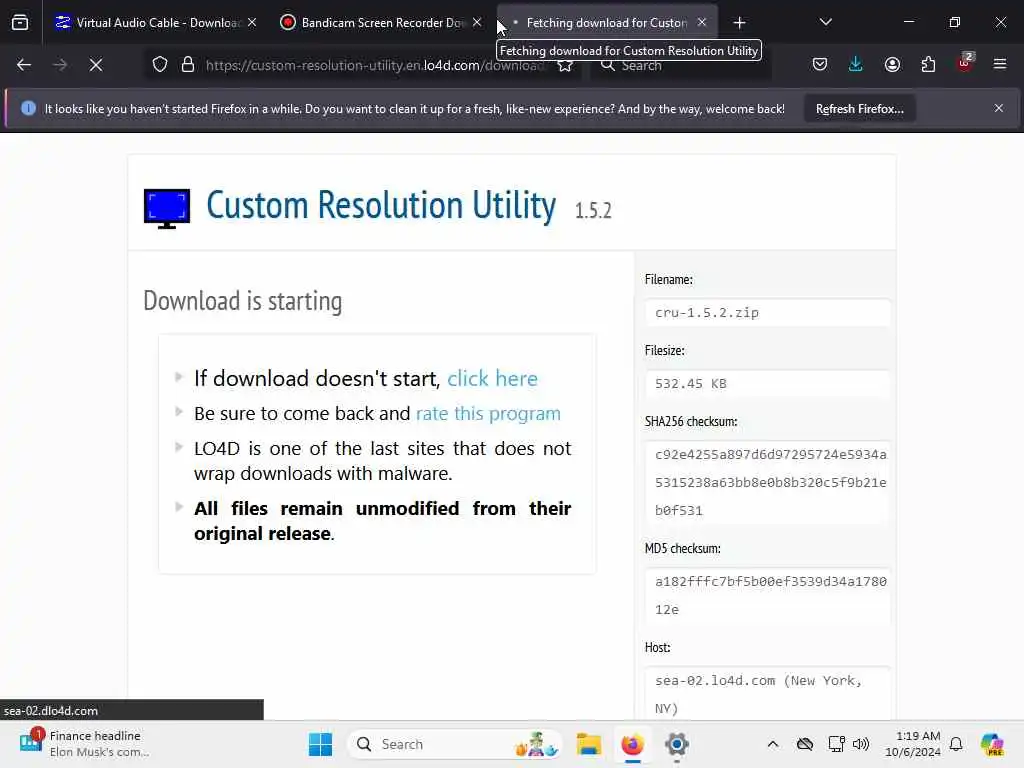Click the 'click here' download link
Screen dimensions: 1024x768
[x=492, y=379]
